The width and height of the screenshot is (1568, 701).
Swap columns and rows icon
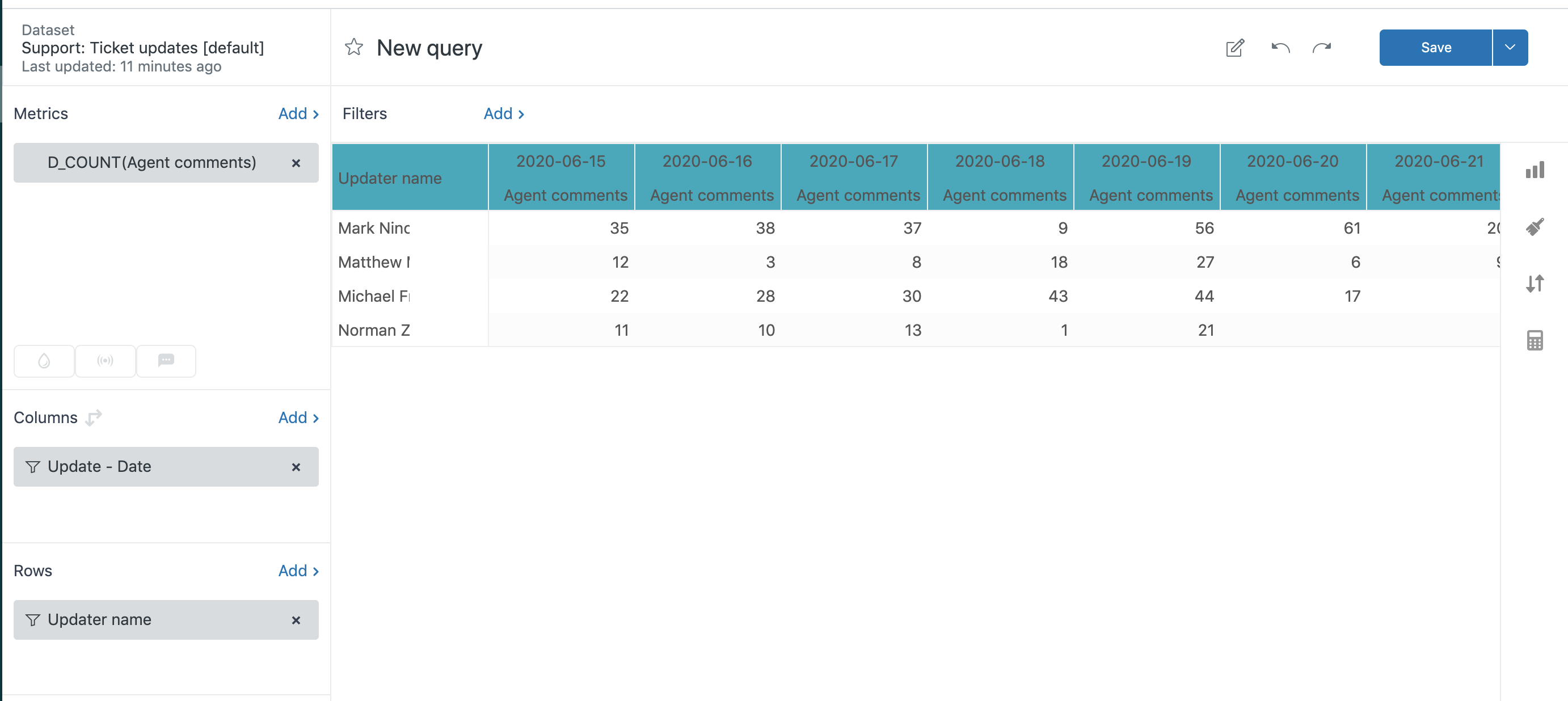point(94,418)
